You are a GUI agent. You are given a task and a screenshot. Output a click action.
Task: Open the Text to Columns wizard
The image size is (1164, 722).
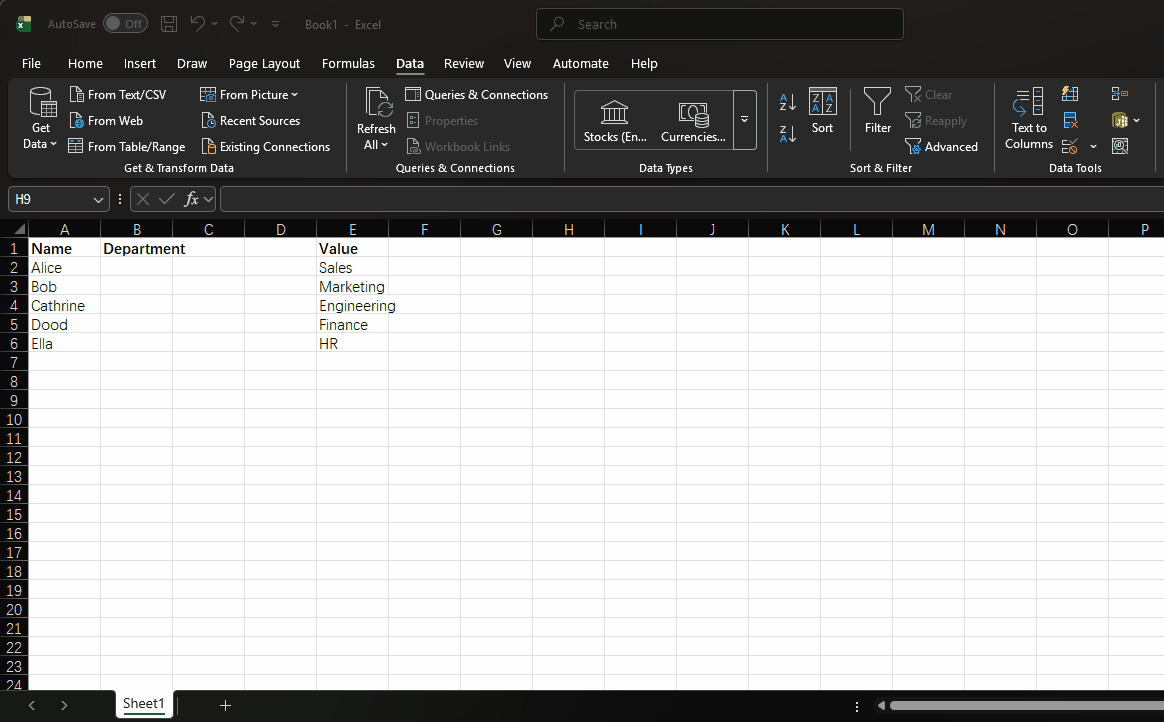[x=1028, y=119]
